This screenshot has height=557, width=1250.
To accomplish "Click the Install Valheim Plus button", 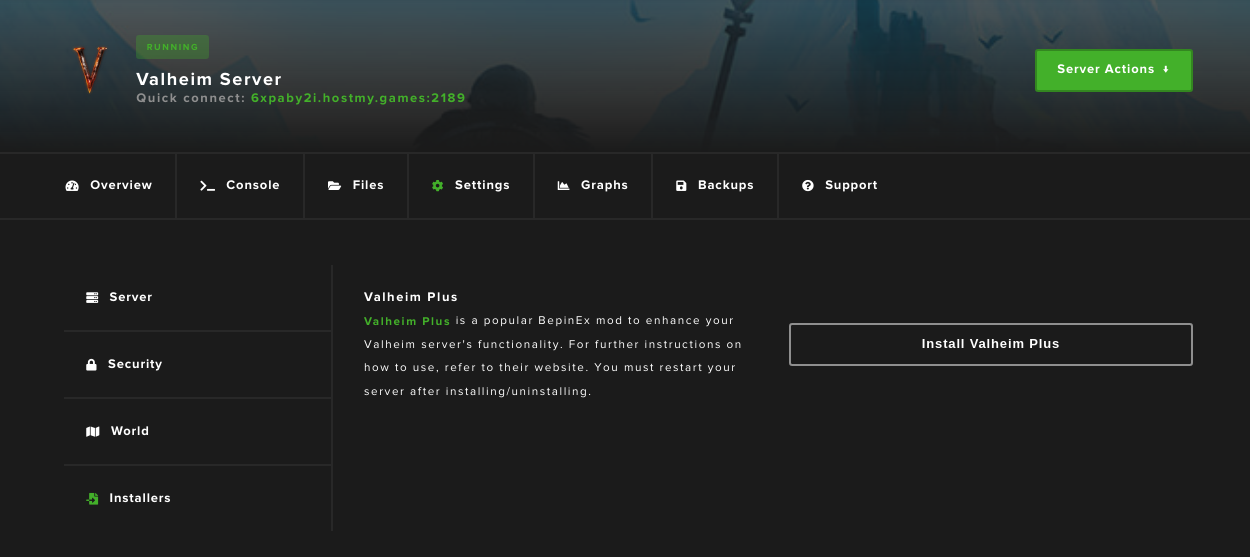I will point(990,344).
